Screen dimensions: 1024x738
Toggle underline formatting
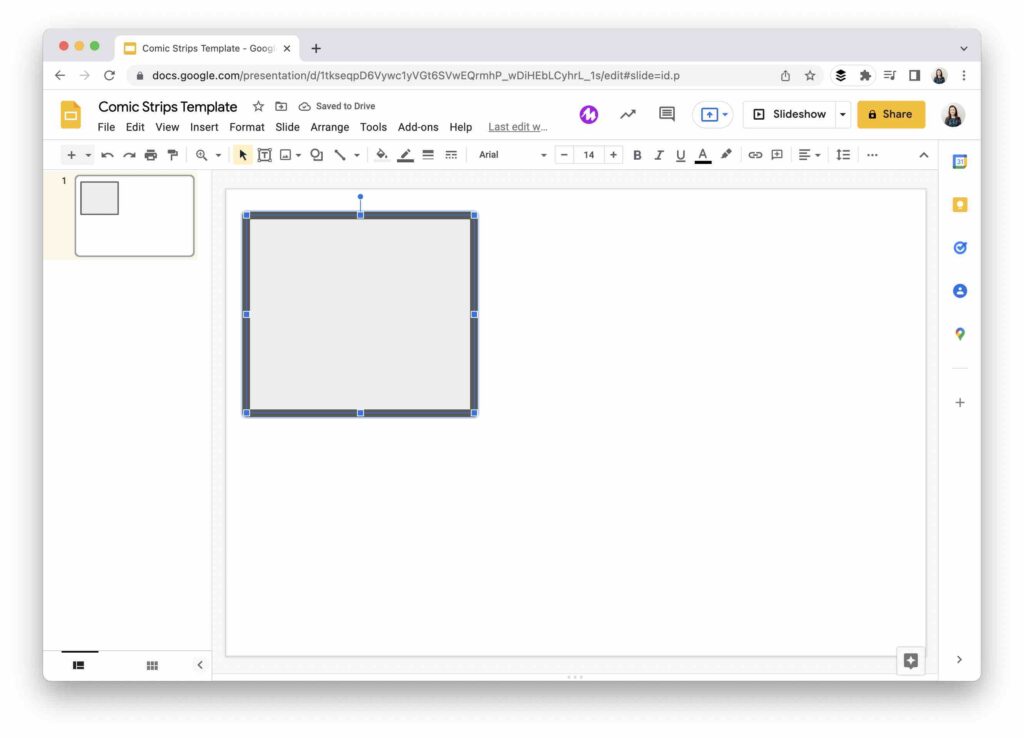680,155
